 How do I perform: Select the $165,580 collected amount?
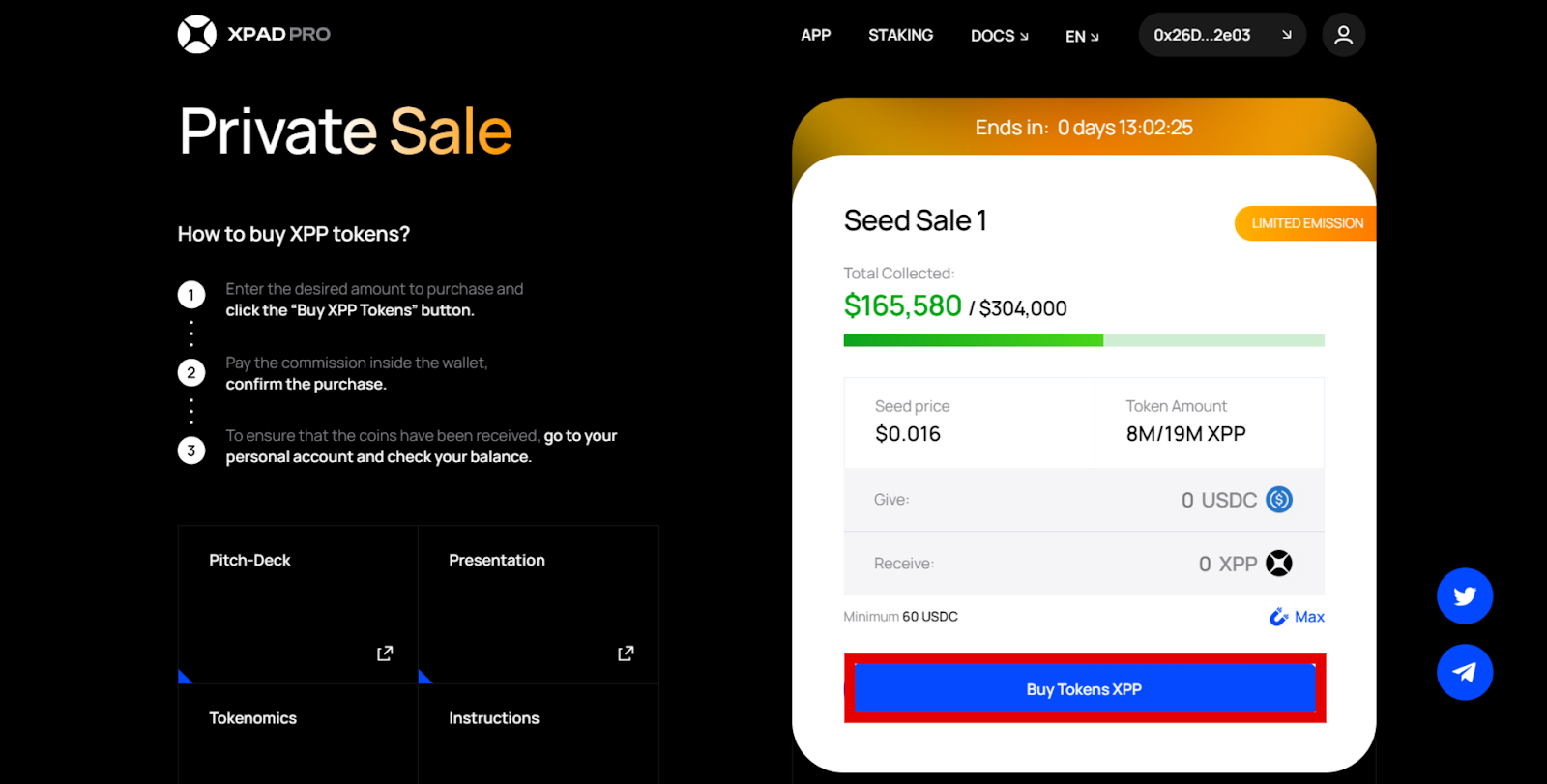902,305
